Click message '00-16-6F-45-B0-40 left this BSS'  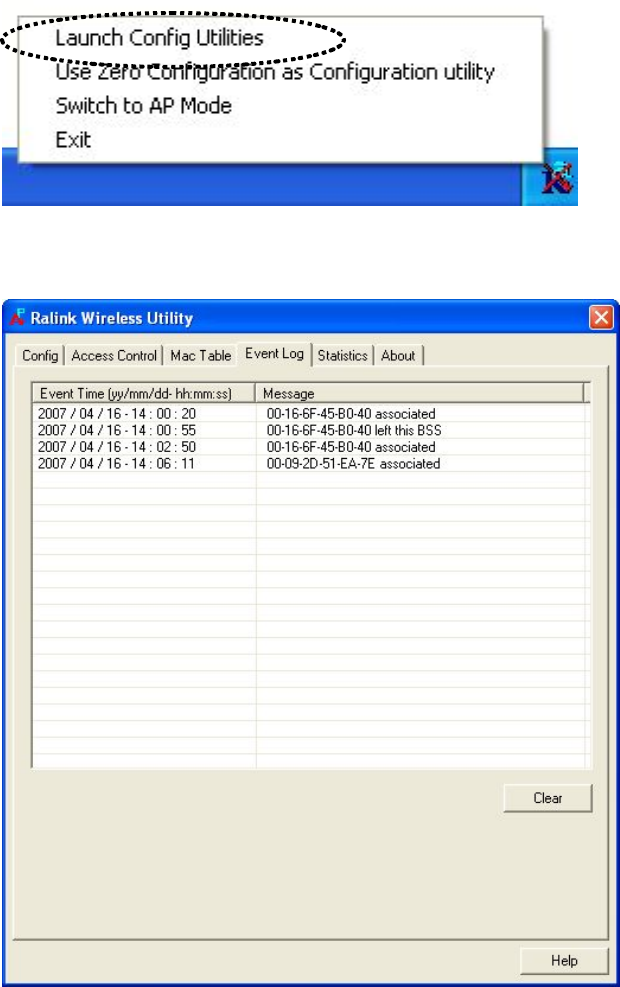point(354,431)
